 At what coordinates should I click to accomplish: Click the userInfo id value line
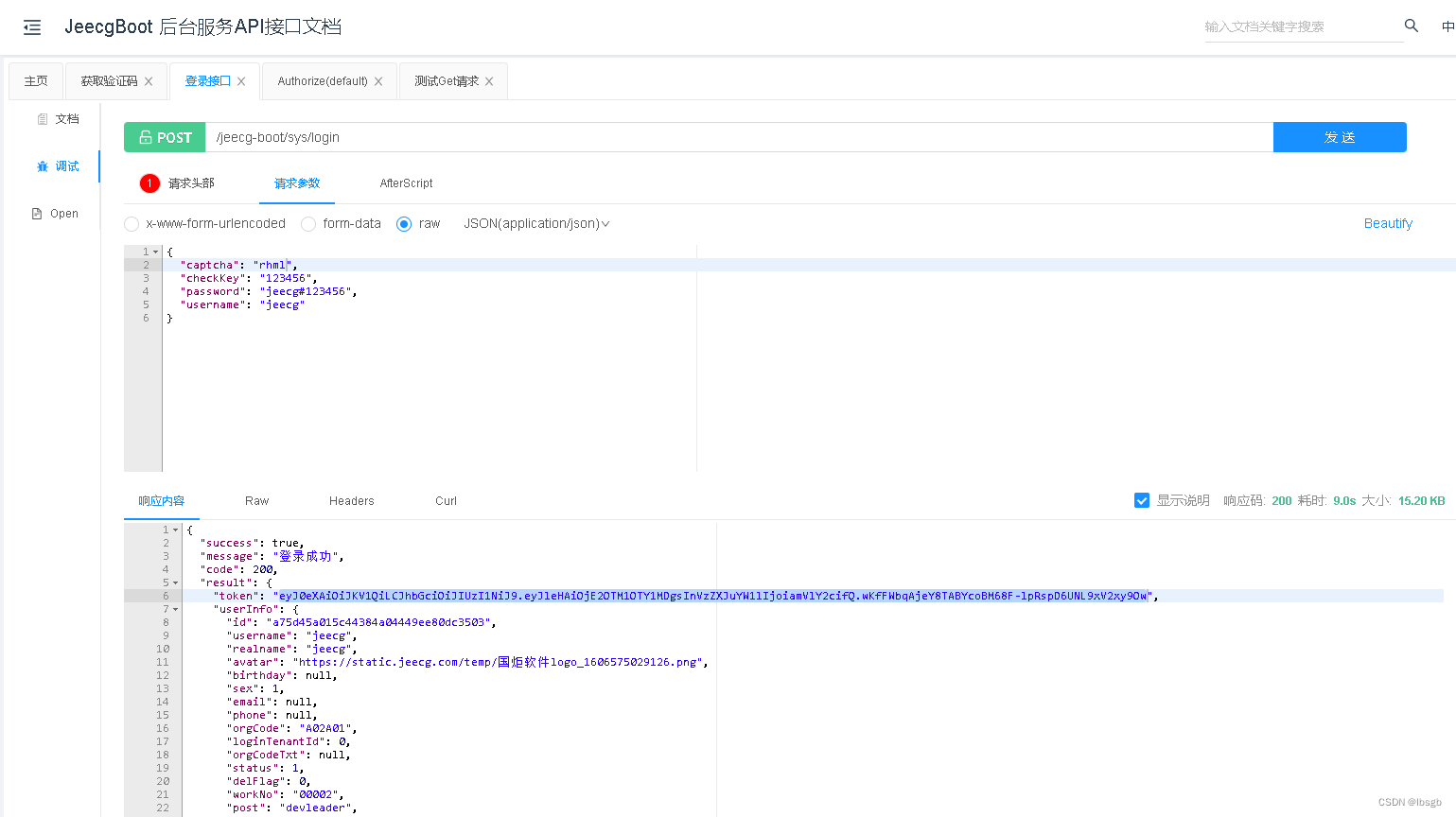361,622
